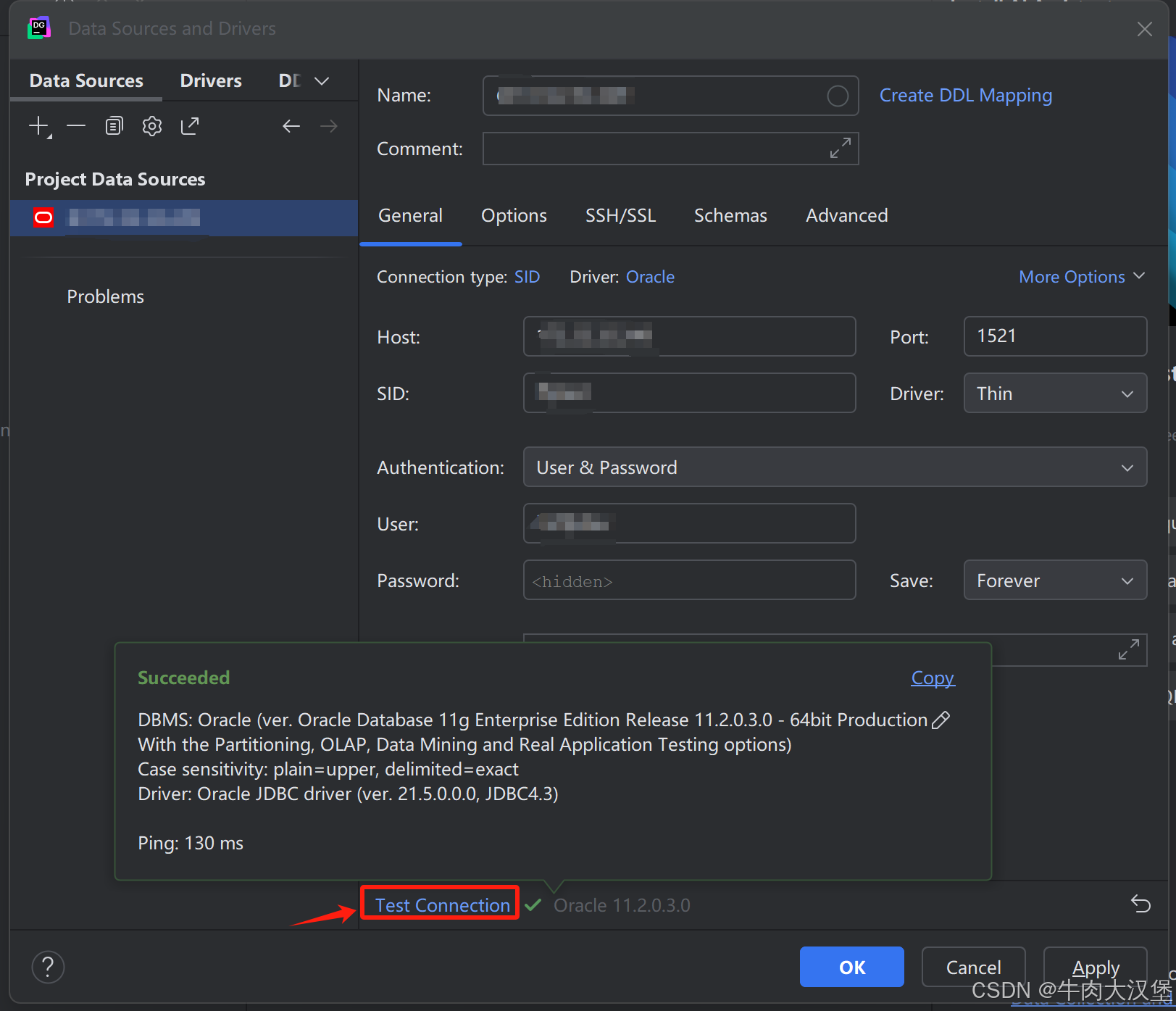Screen dimensions: 1176x1011
Task: Click the make global export arrow icon
Action: pos(190,126)
